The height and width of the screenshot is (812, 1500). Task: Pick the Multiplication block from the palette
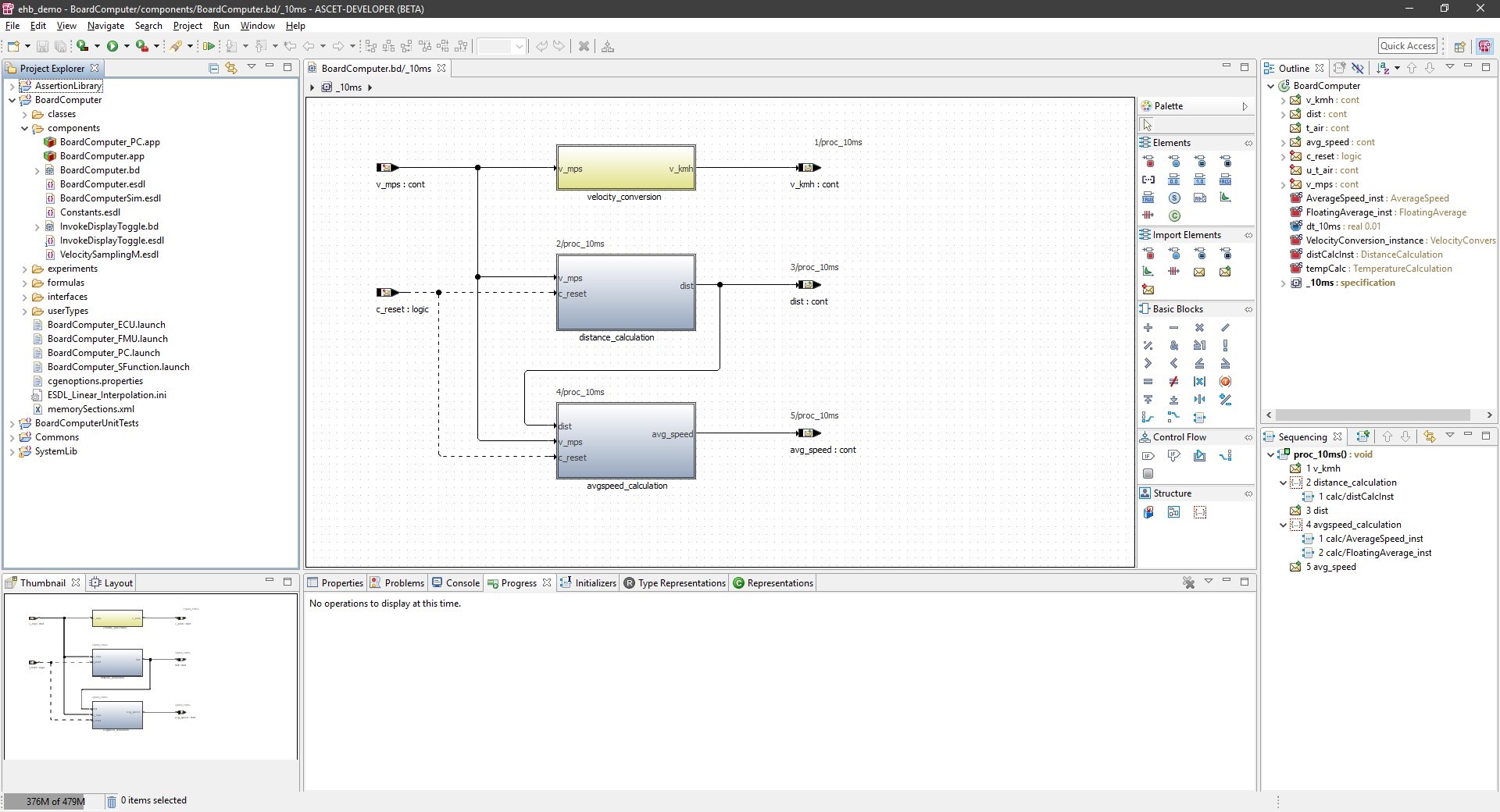1199,328
